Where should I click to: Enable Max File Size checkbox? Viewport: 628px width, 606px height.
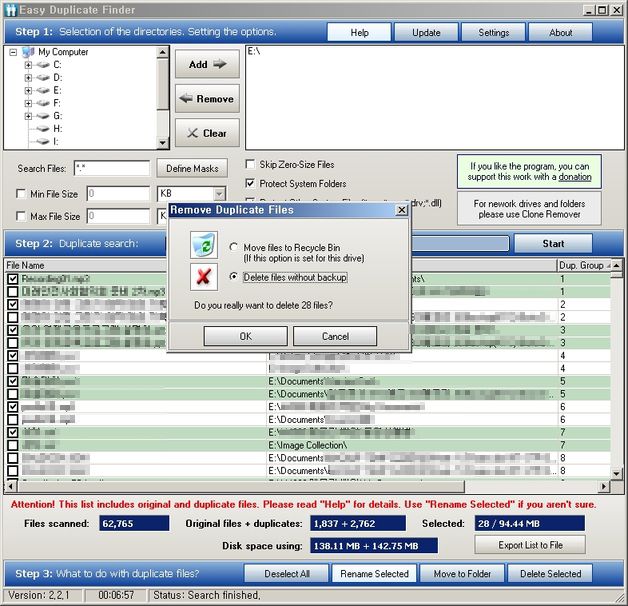click(x=20, y=216)
